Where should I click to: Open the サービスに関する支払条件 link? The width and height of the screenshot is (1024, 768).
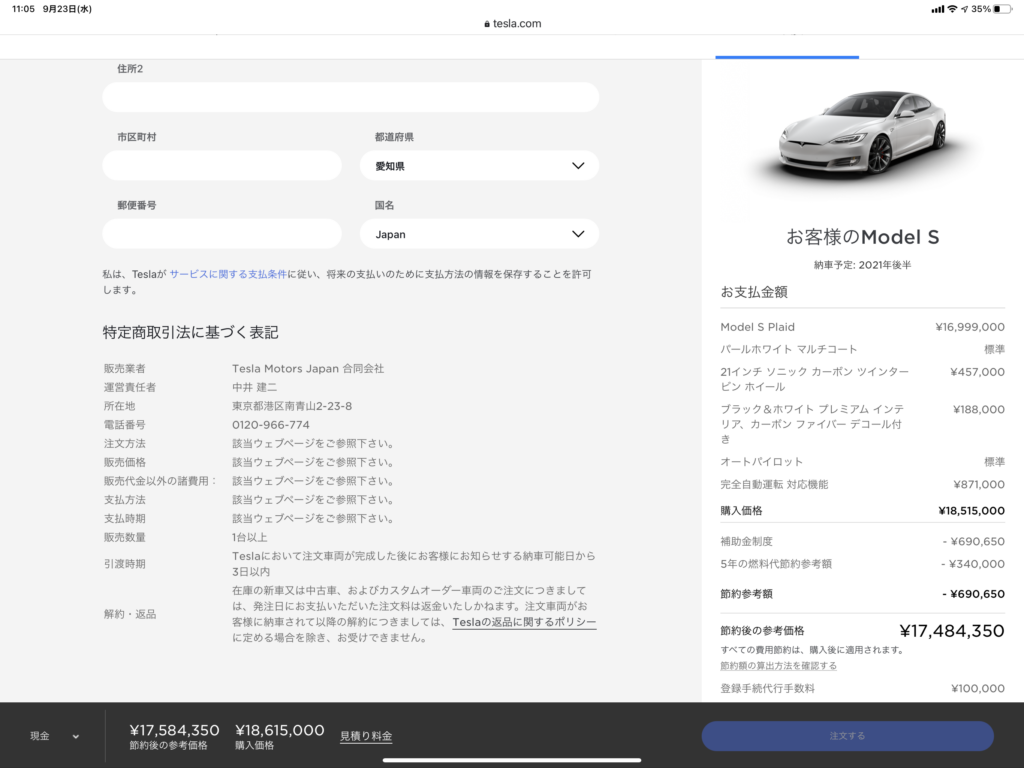(227, 273)
